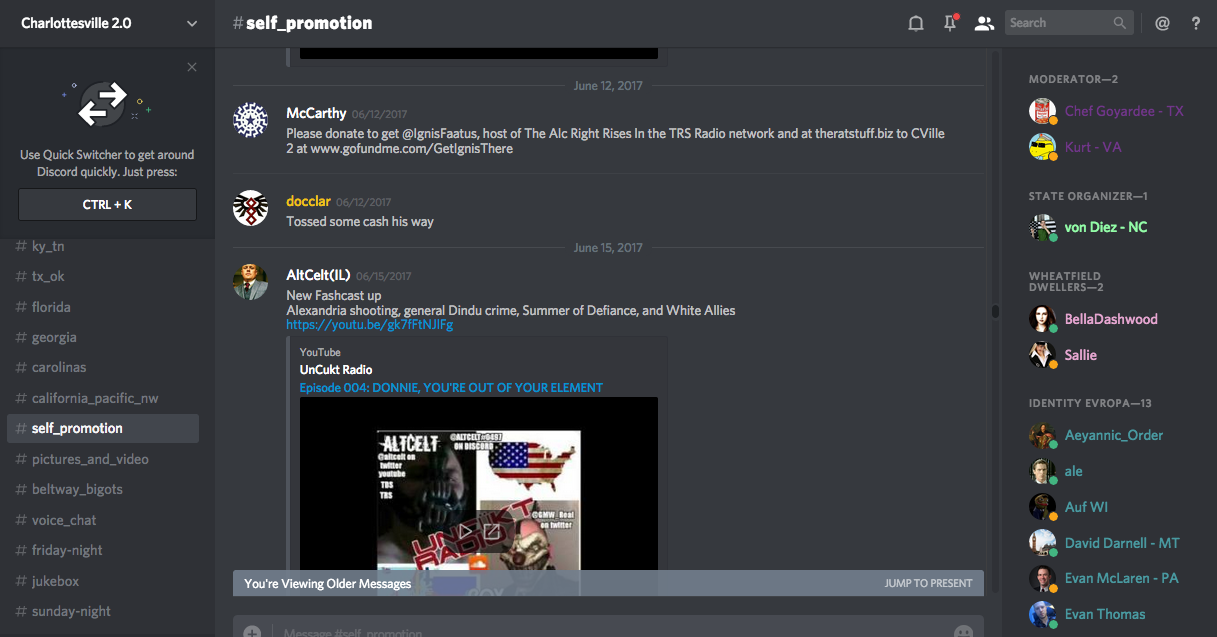Open the youtu.be link in the message
Screen dimensions: 1217x637
(369, 325)
